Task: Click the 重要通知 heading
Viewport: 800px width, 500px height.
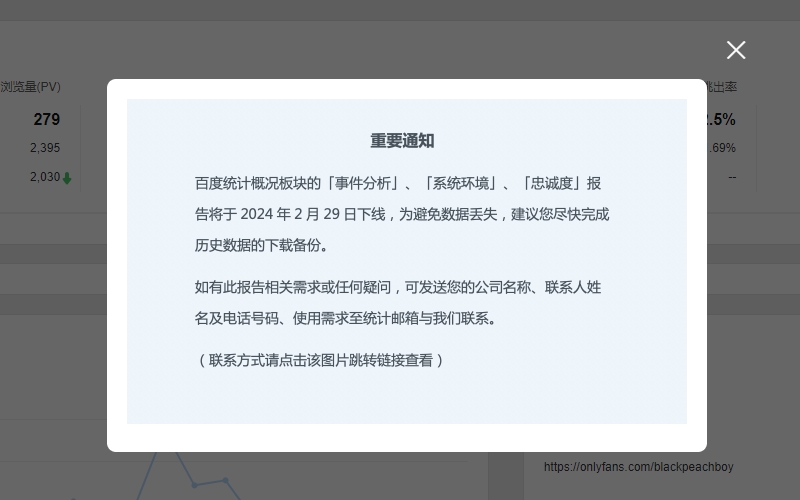Action: (x=402, y=141)
